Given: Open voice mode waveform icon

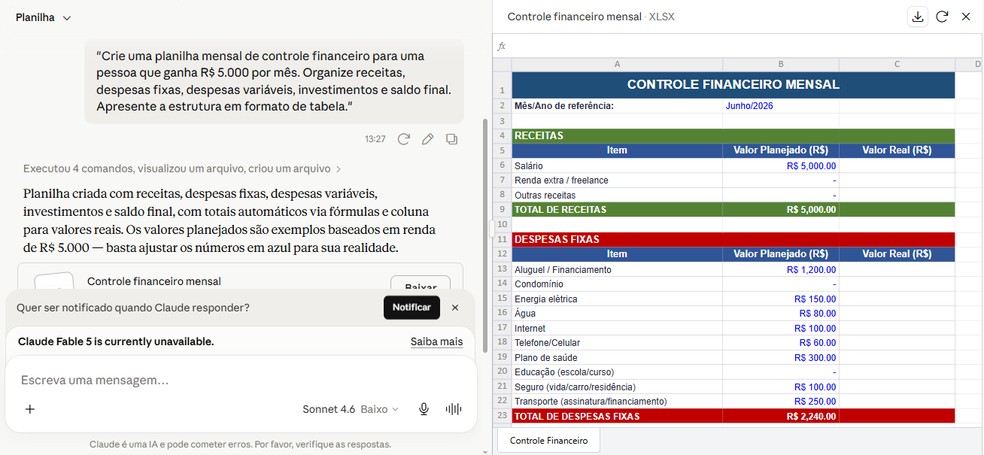Looking at the screenshot, I should pyautogui.click(x=453, y=409).
